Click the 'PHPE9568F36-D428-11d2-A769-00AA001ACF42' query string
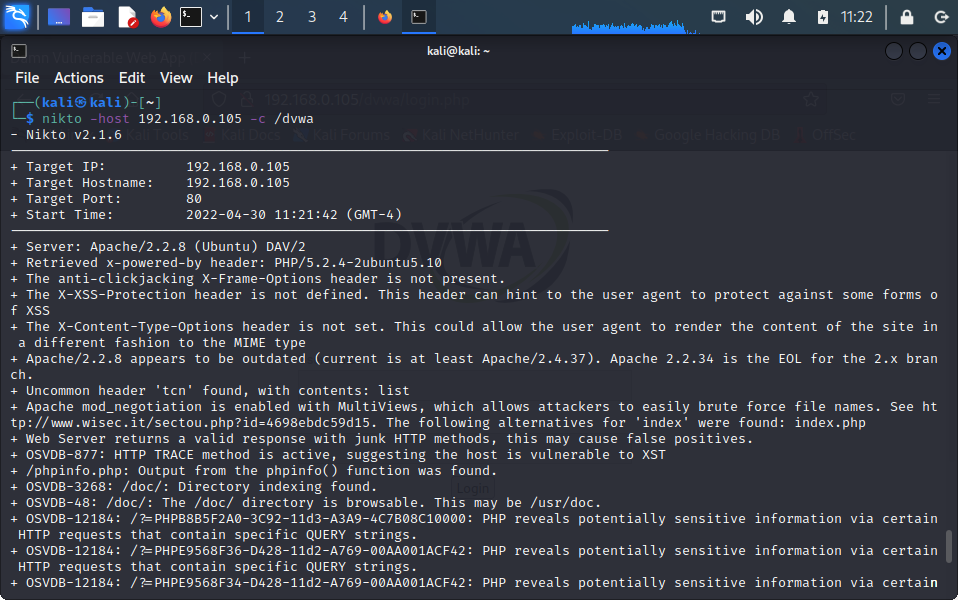This screenshot has width=958, height=600. (x=310, y=551)
